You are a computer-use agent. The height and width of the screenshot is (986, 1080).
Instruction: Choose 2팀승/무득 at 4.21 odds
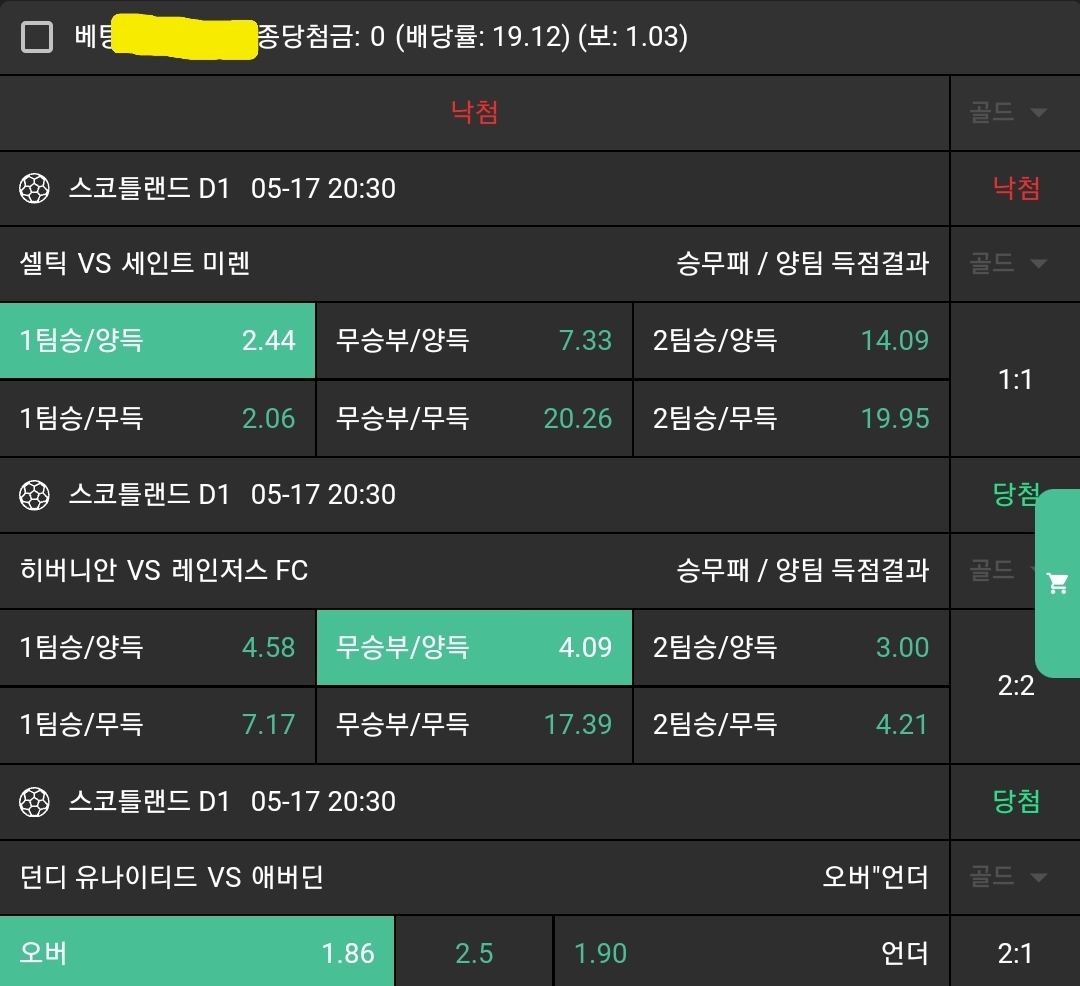point(791,724)
